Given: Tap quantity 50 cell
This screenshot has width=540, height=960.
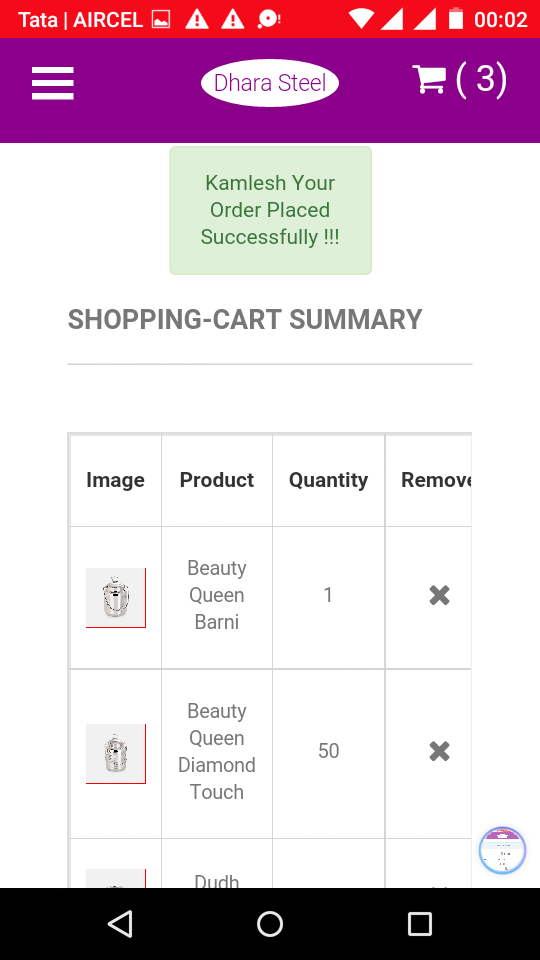Looking at the screenshot, I should (329, 751).
